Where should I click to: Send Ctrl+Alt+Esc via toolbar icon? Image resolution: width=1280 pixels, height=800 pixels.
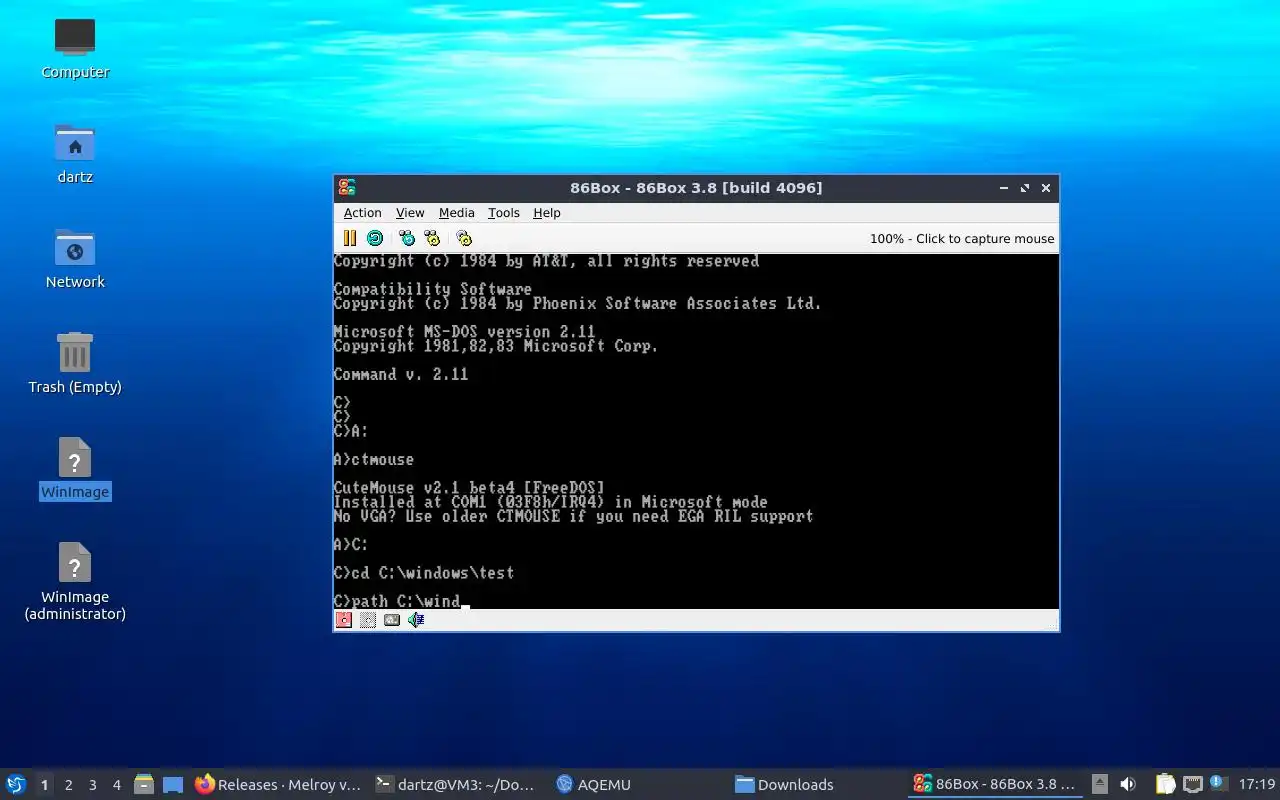click(432, 238)
